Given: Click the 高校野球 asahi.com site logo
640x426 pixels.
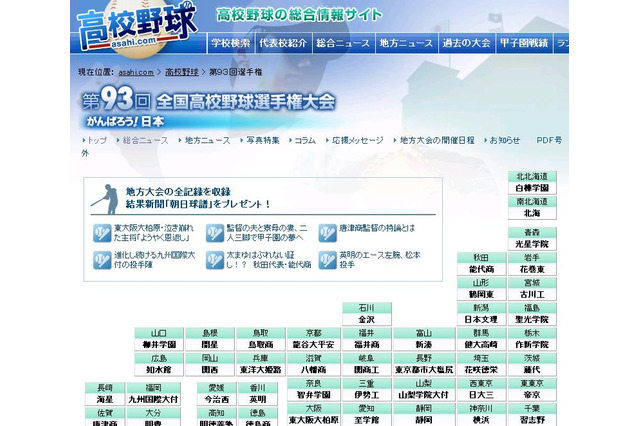Looking at the screenshot, I should 137,27.
